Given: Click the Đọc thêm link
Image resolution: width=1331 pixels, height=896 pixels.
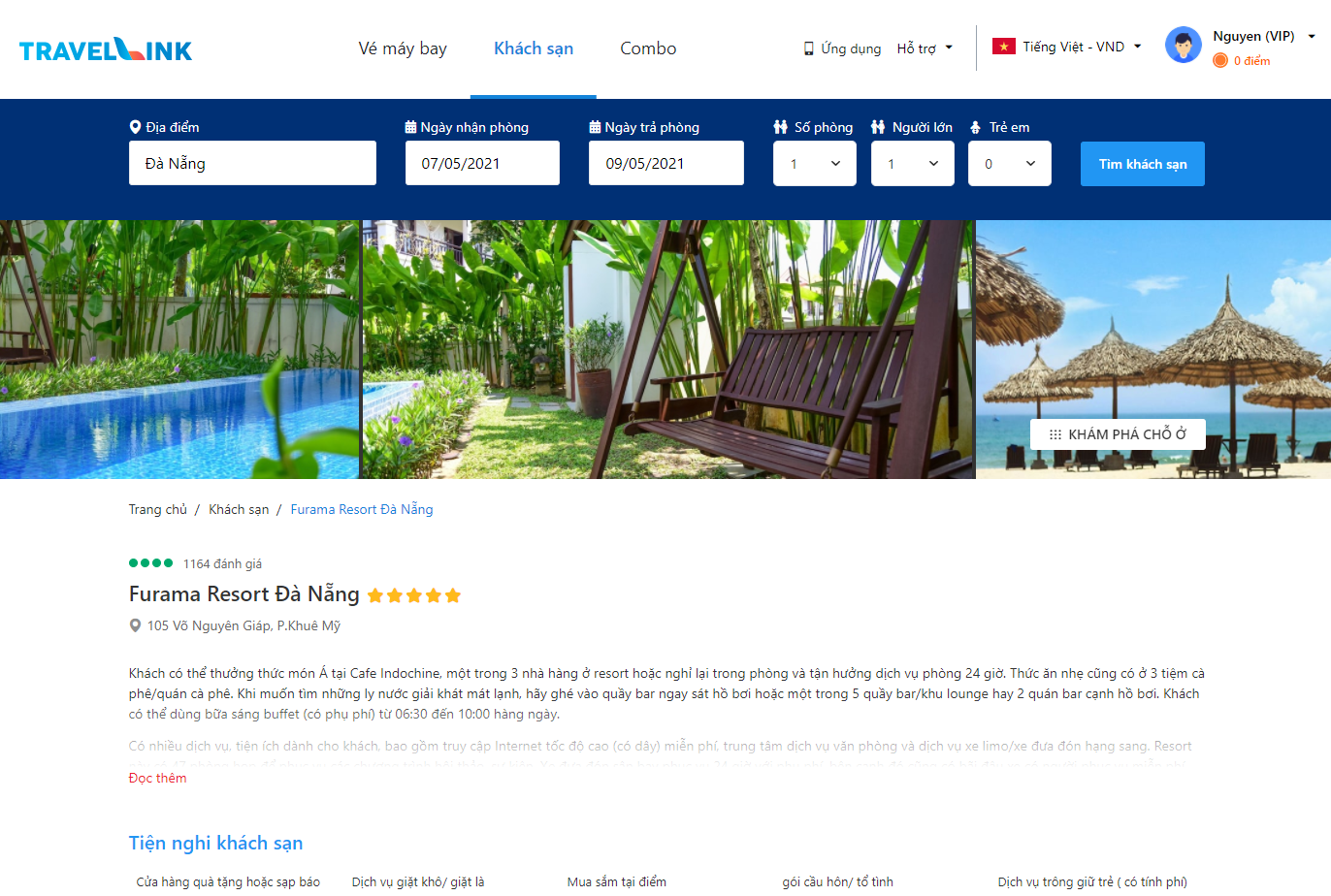Looking at the screenshot, I should tap(158, 778).
